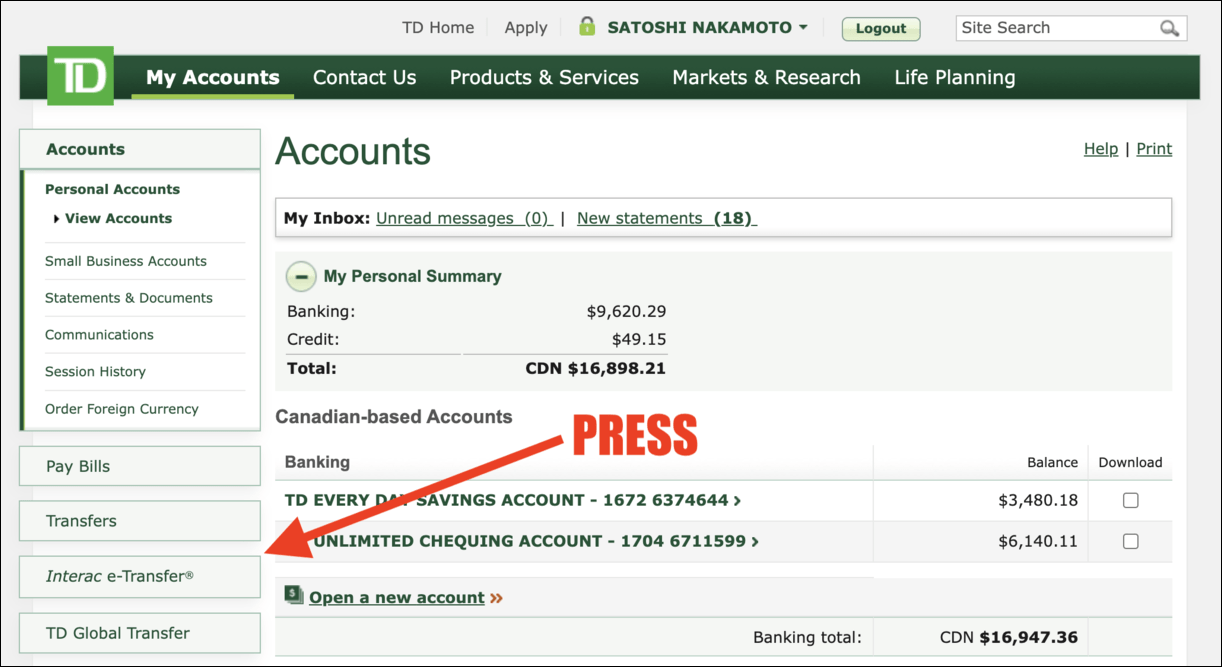Expand the View Accounts disclosure triangle
The height and width of the screenshot is (667, 1222).
[x=56, y=218]
